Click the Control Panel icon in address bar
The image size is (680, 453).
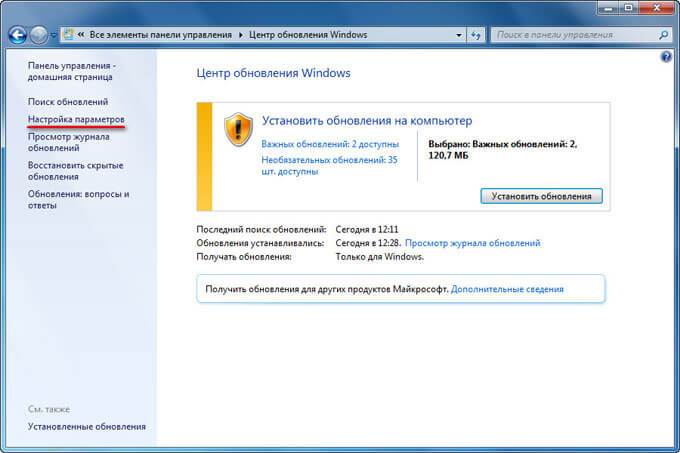(69, 35)
